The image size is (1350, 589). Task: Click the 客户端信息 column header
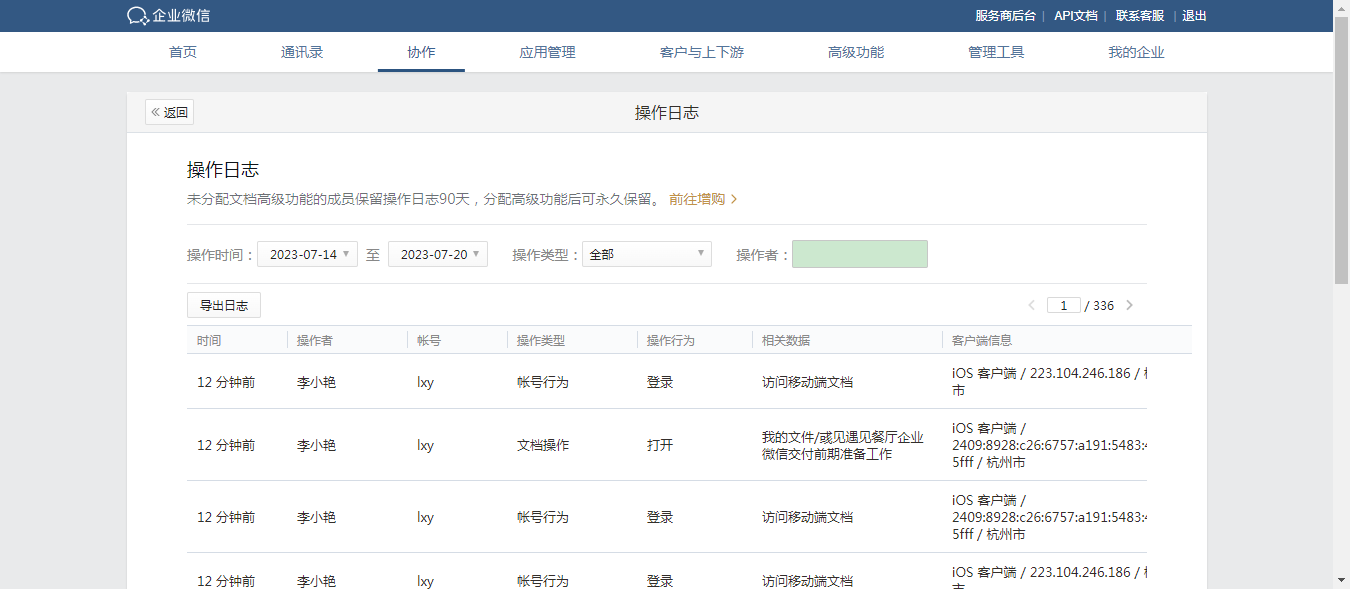(x=982, y=340)
